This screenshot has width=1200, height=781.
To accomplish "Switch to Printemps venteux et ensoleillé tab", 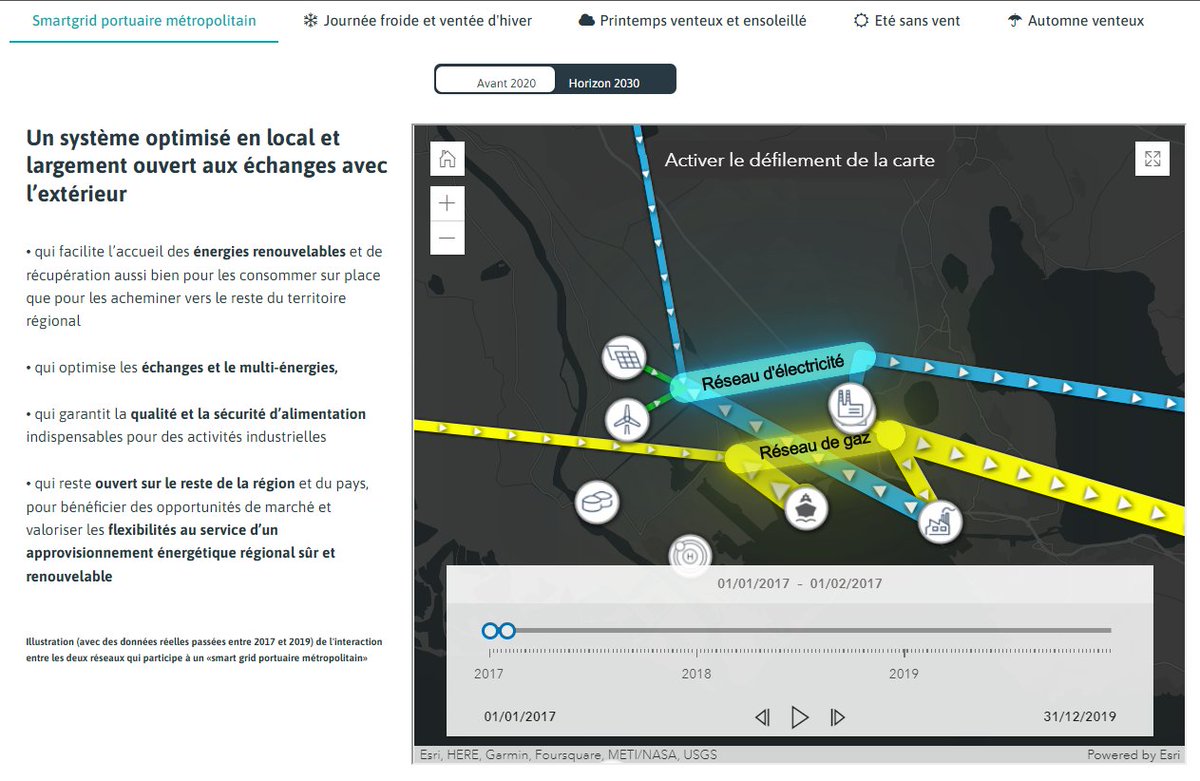I will coord(692,21).
